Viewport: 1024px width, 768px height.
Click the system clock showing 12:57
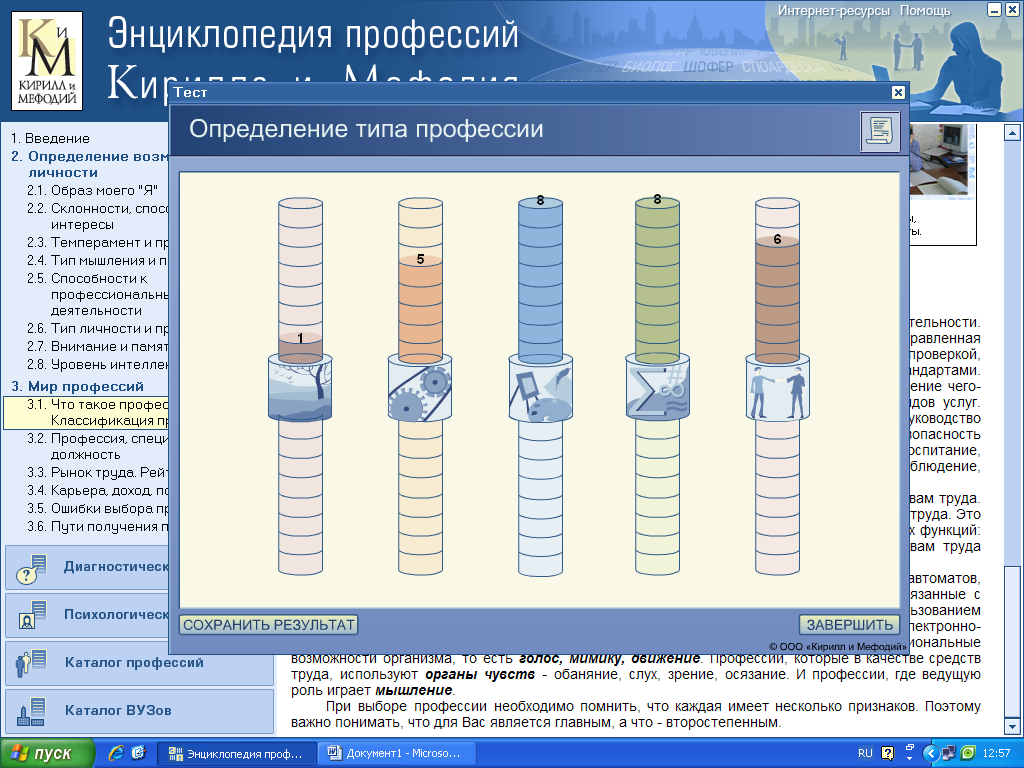(x=996, y=754)
